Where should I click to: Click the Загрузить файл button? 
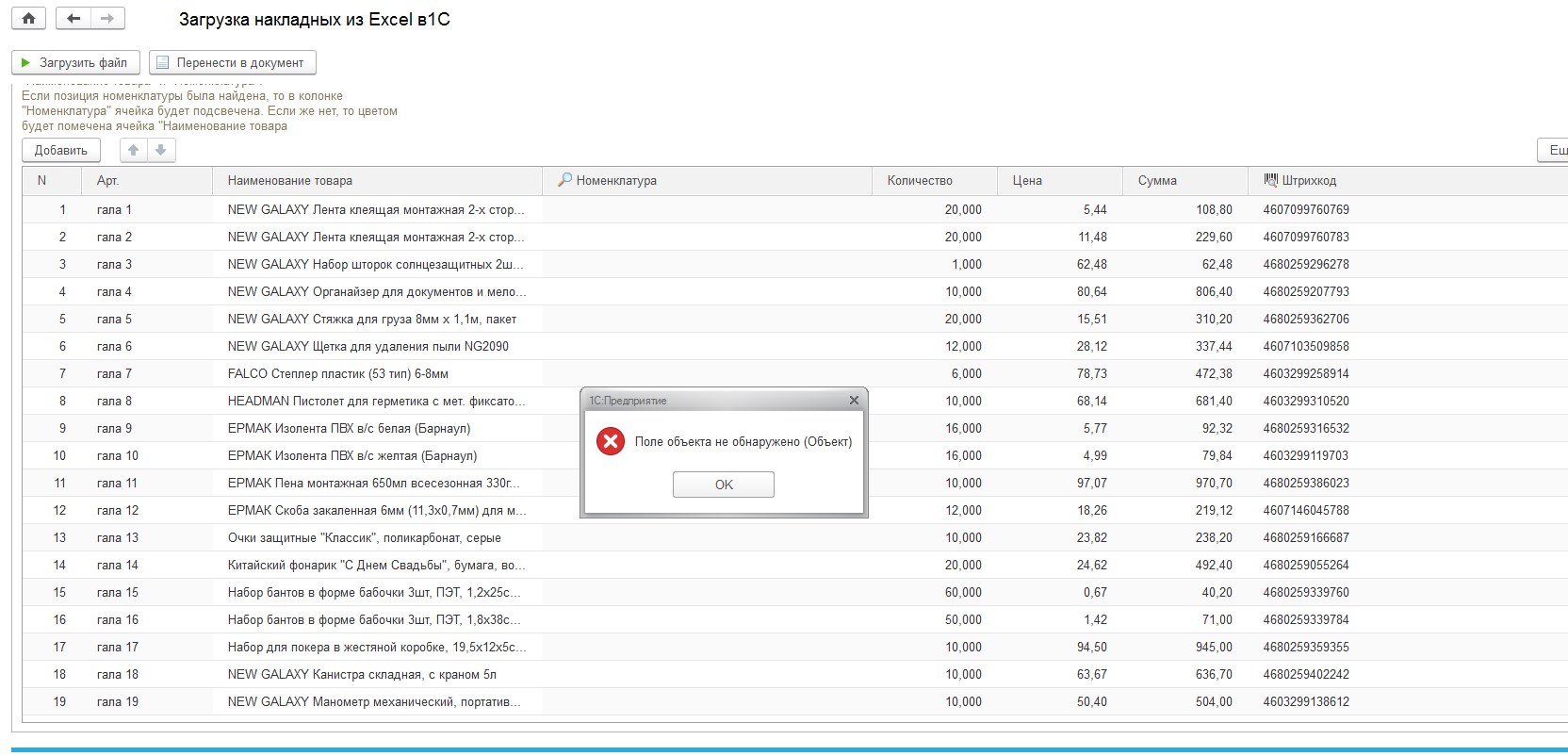pos(75,62)
